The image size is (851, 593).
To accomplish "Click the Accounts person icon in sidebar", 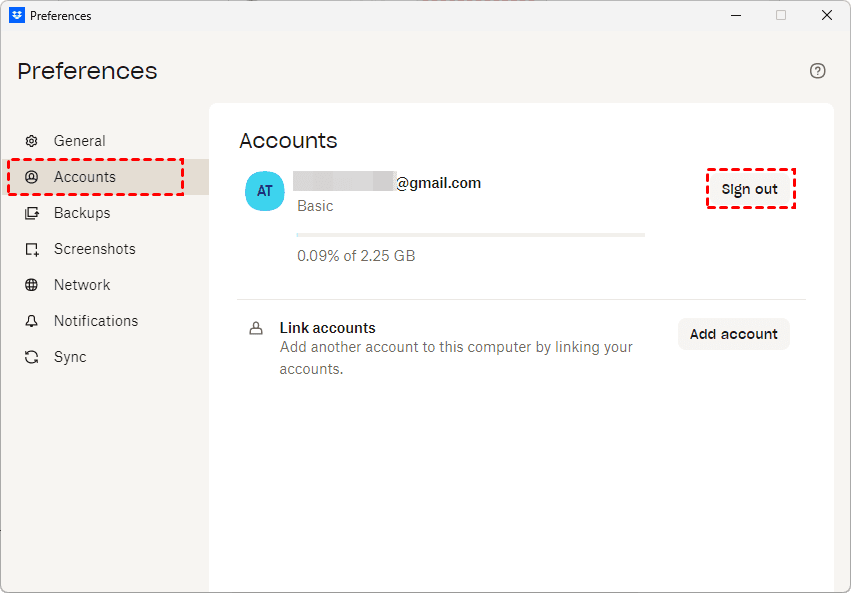I will pos(32,177).
